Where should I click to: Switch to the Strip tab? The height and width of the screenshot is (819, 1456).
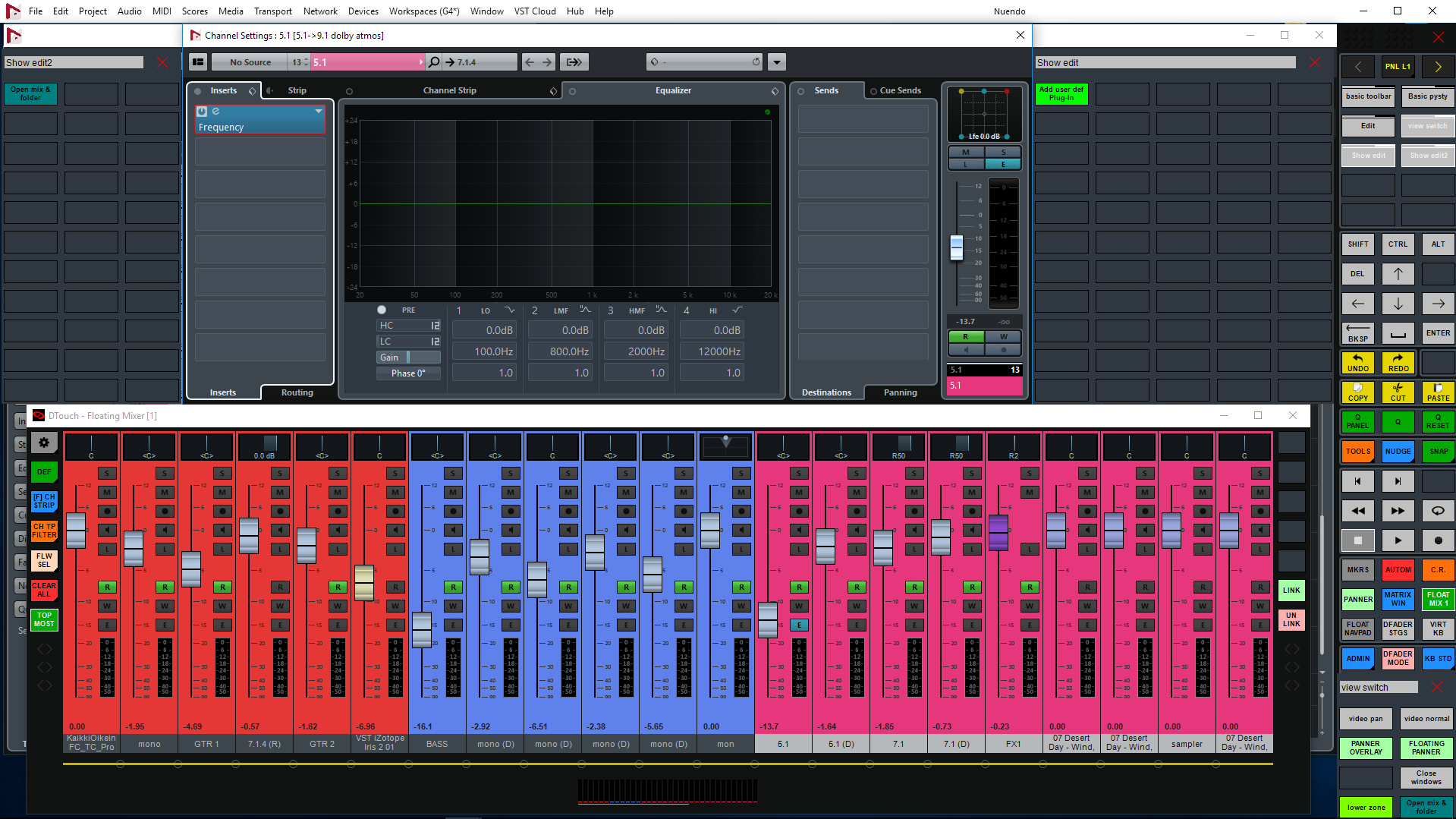click(x=297, y=90)
